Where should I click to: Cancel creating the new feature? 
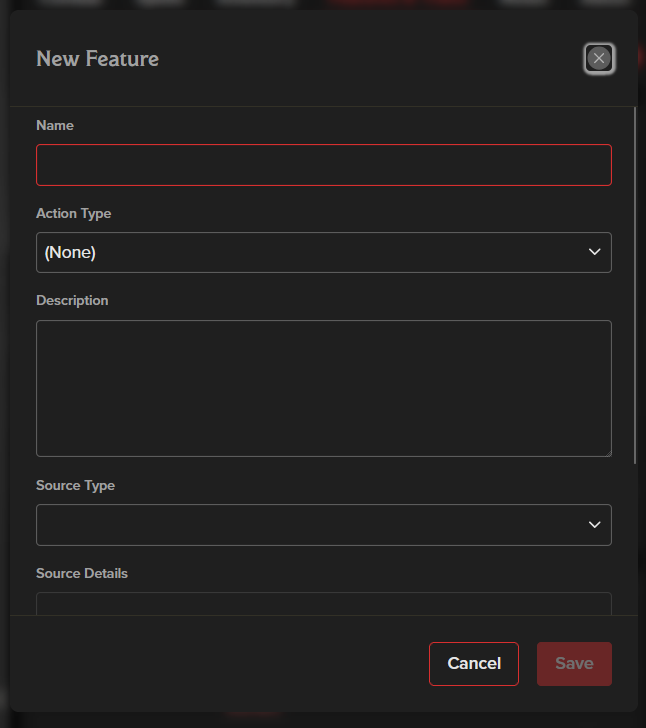474,663
